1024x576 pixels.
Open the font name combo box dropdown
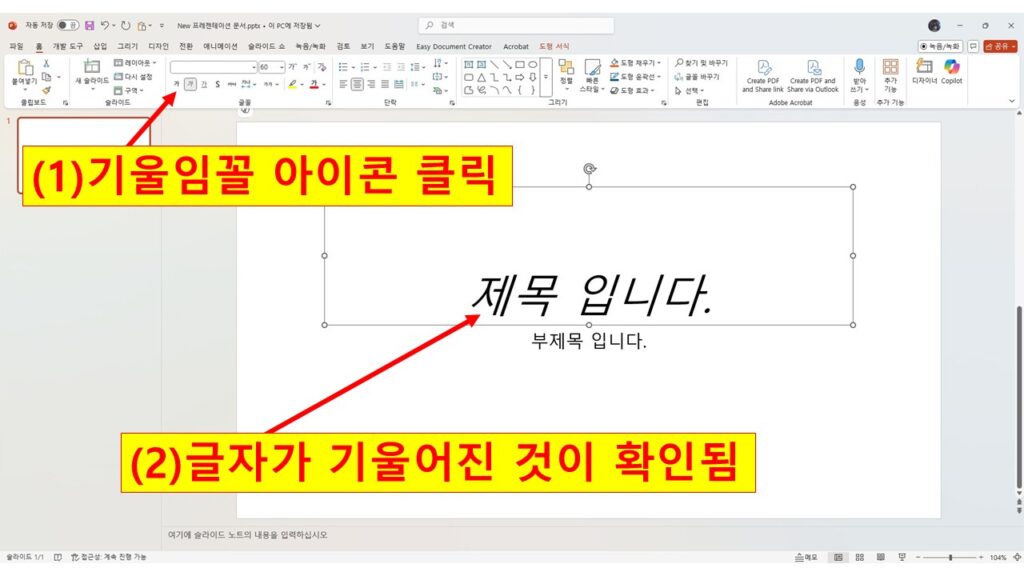[253, 67]
